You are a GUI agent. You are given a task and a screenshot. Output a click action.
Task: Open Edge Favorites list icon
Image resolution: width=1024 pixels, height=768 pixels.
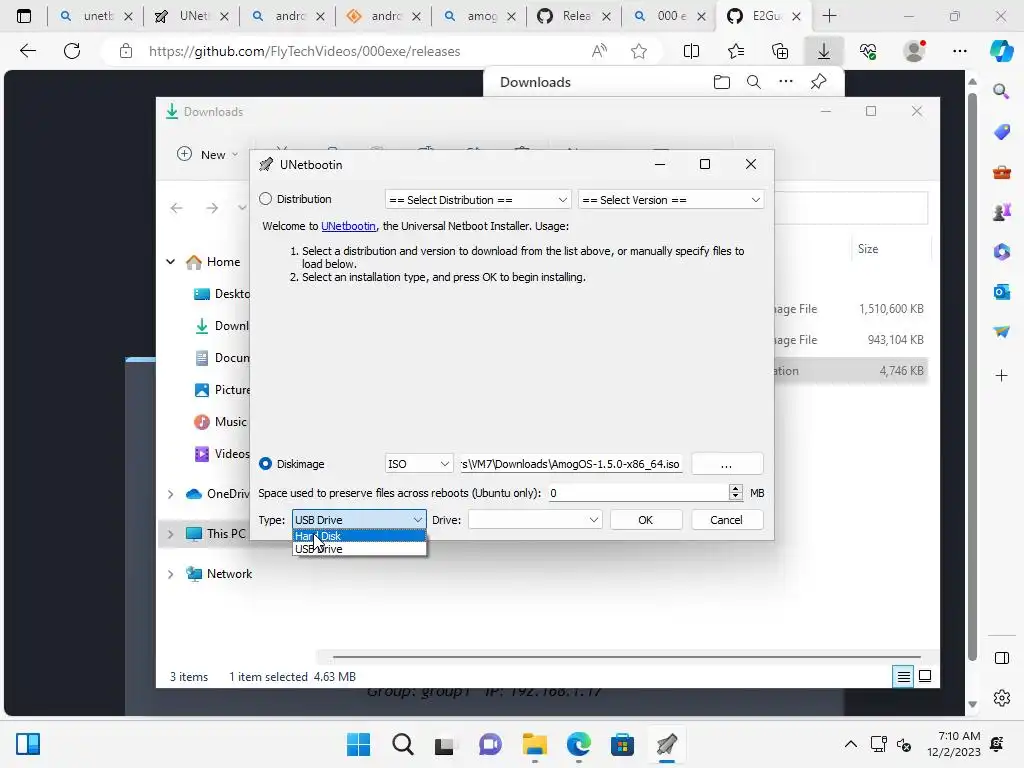tap(736, 51)
